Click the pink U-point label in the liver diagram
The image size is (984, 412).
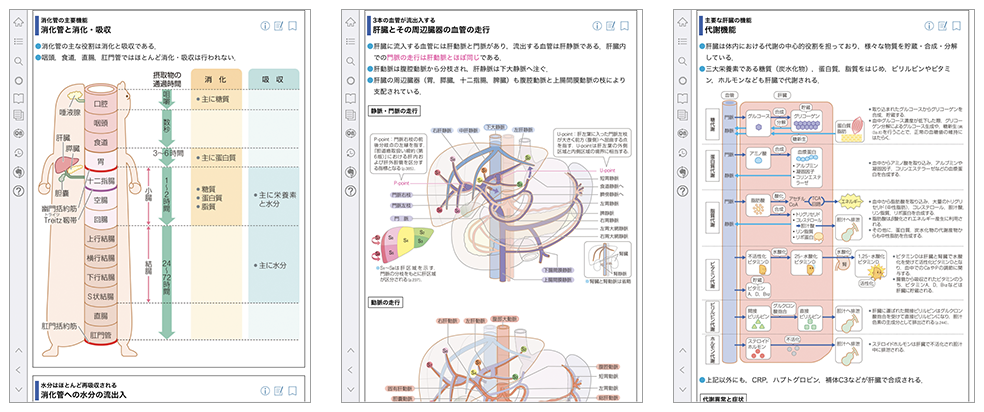coord(607,170)
